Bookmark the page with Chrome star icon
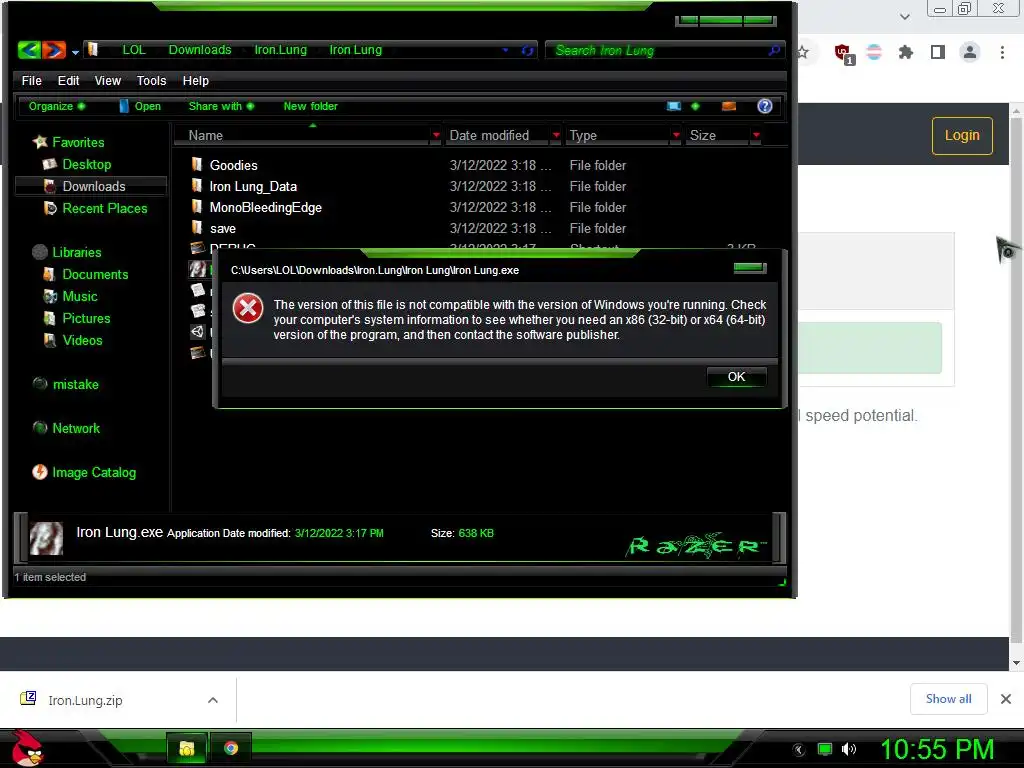1024x768 pixels. (x=803, y=52)
